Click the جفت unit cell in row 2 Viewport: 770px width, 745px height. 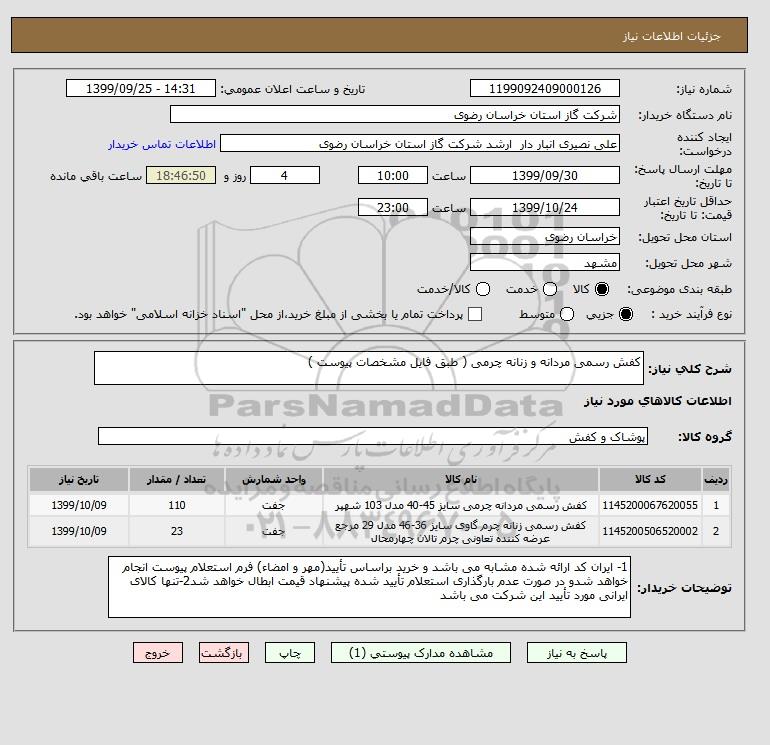tap(274, 531)
